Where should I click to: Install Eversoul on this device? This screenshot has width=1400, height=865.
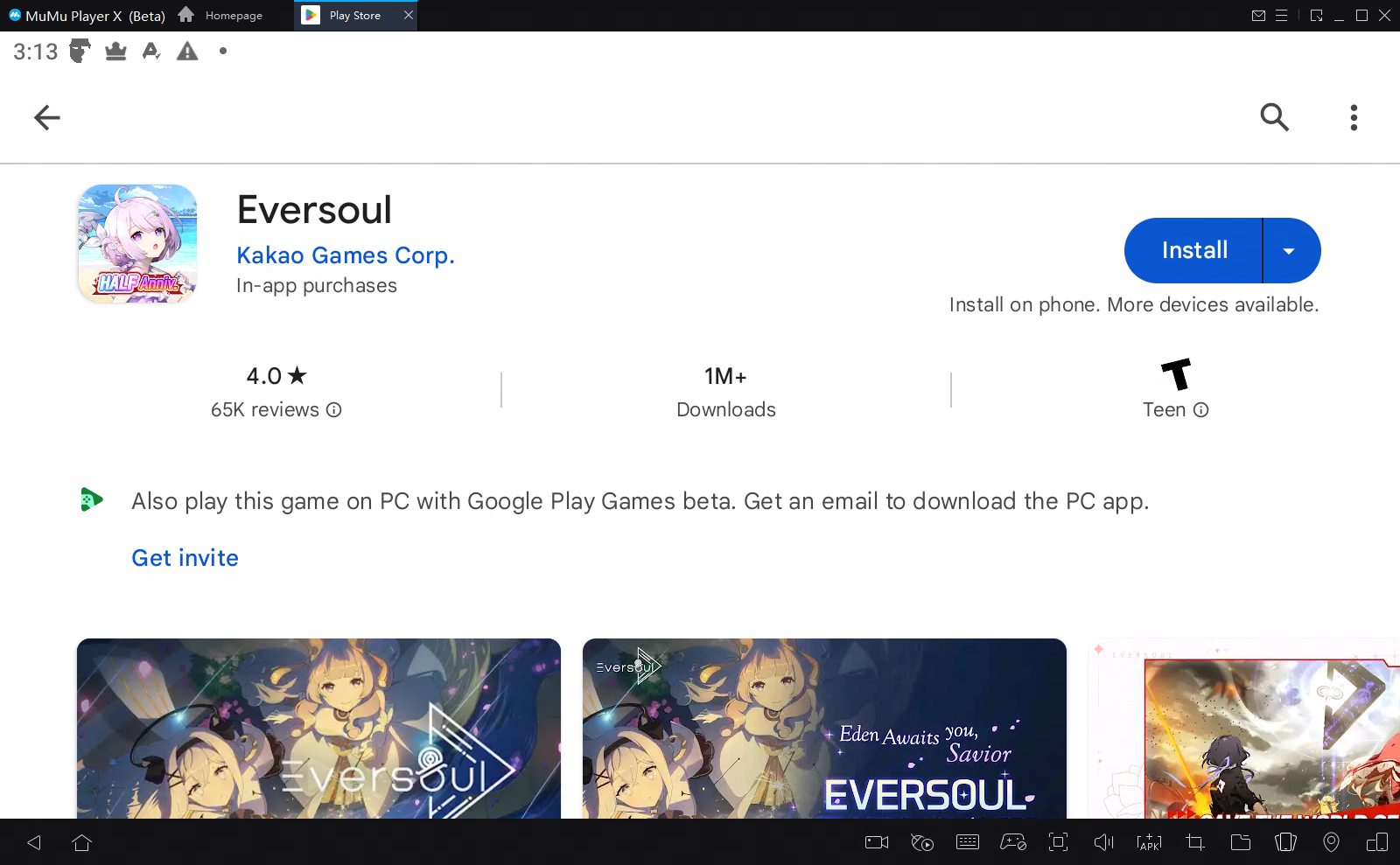pyautogui.click(x=1193, y=250)
